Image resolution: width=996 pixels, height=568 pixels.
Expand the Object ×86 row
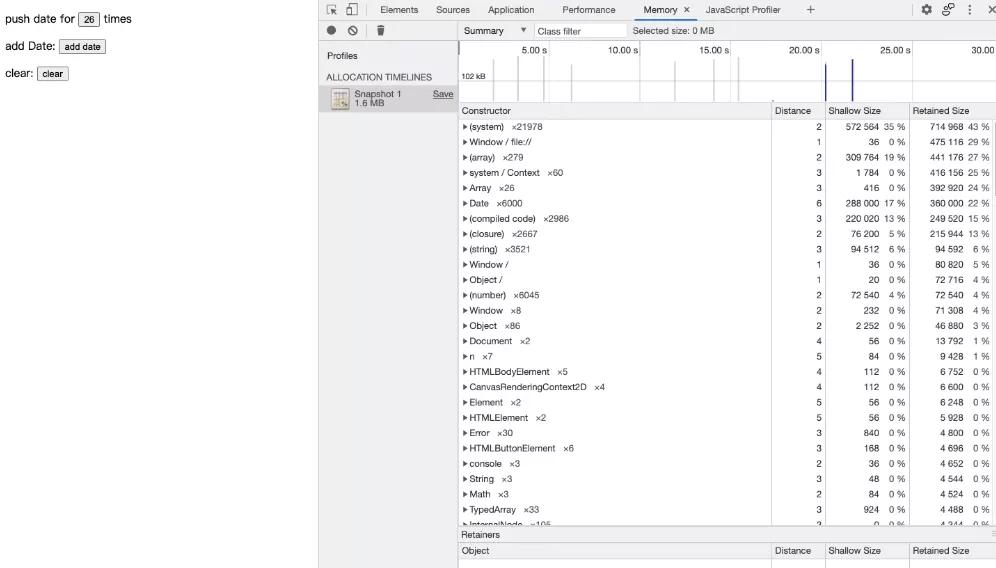[465, 326]
